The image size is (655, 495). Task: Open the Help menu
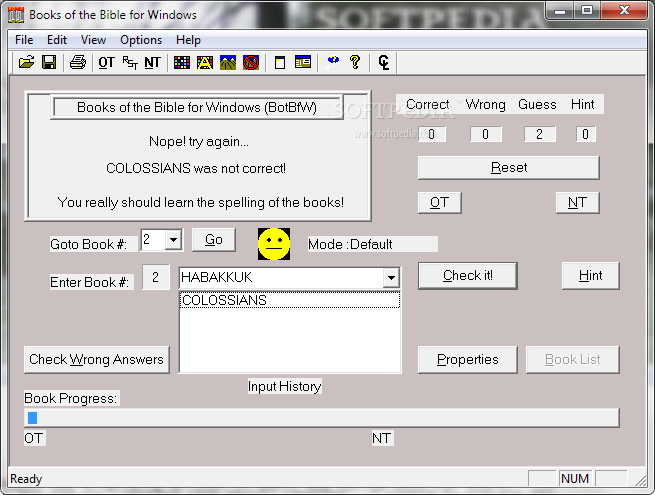click(x=188, y=40)
